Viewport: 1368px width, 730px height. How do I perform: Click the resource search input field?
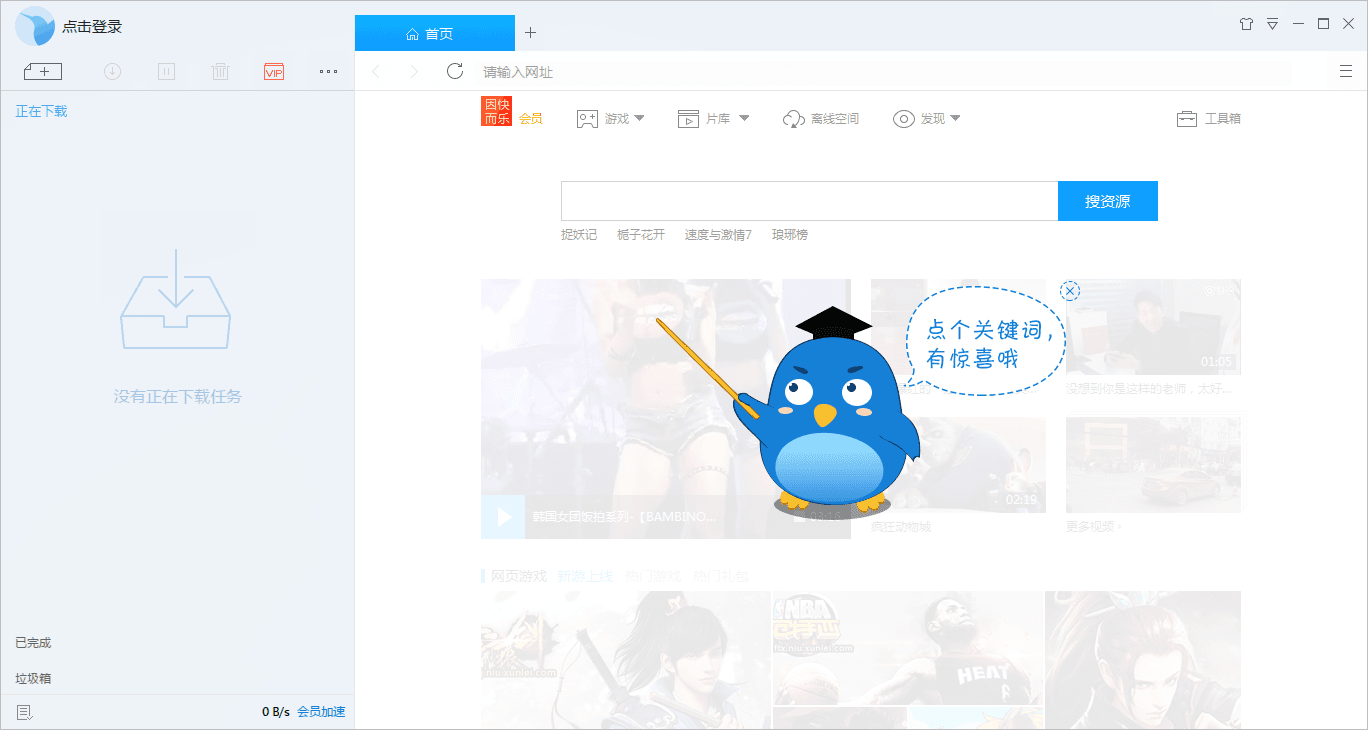point(808,201)
